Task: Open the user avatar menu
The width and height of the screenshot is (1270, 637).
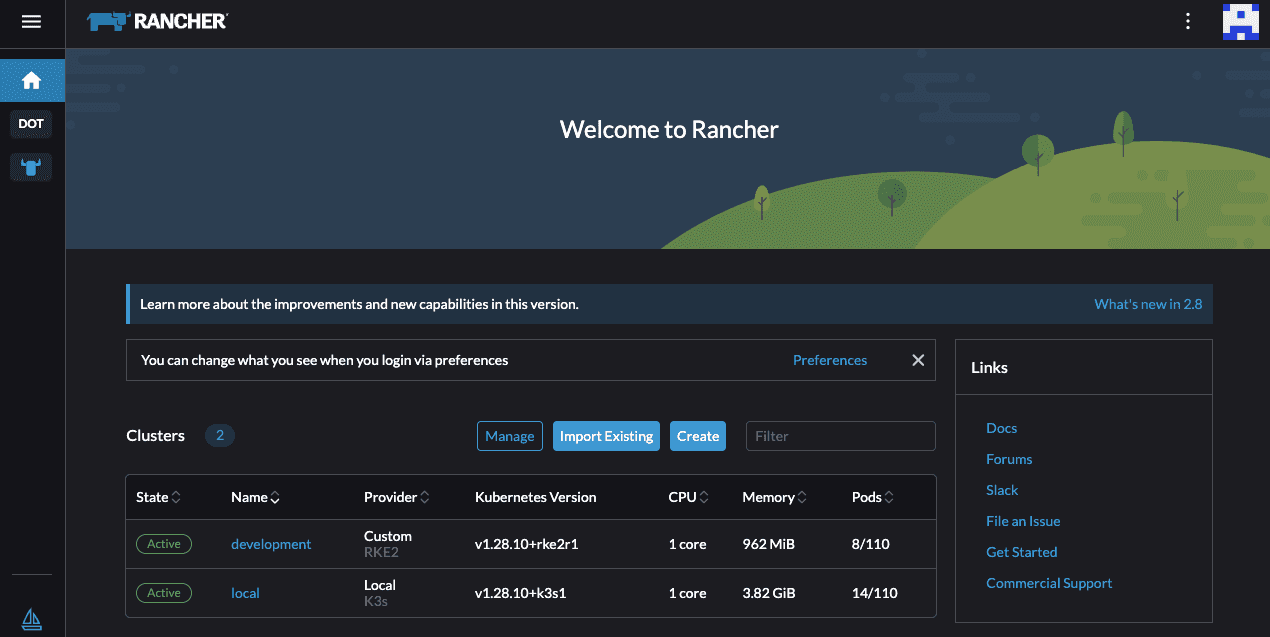Action: 1241,21
